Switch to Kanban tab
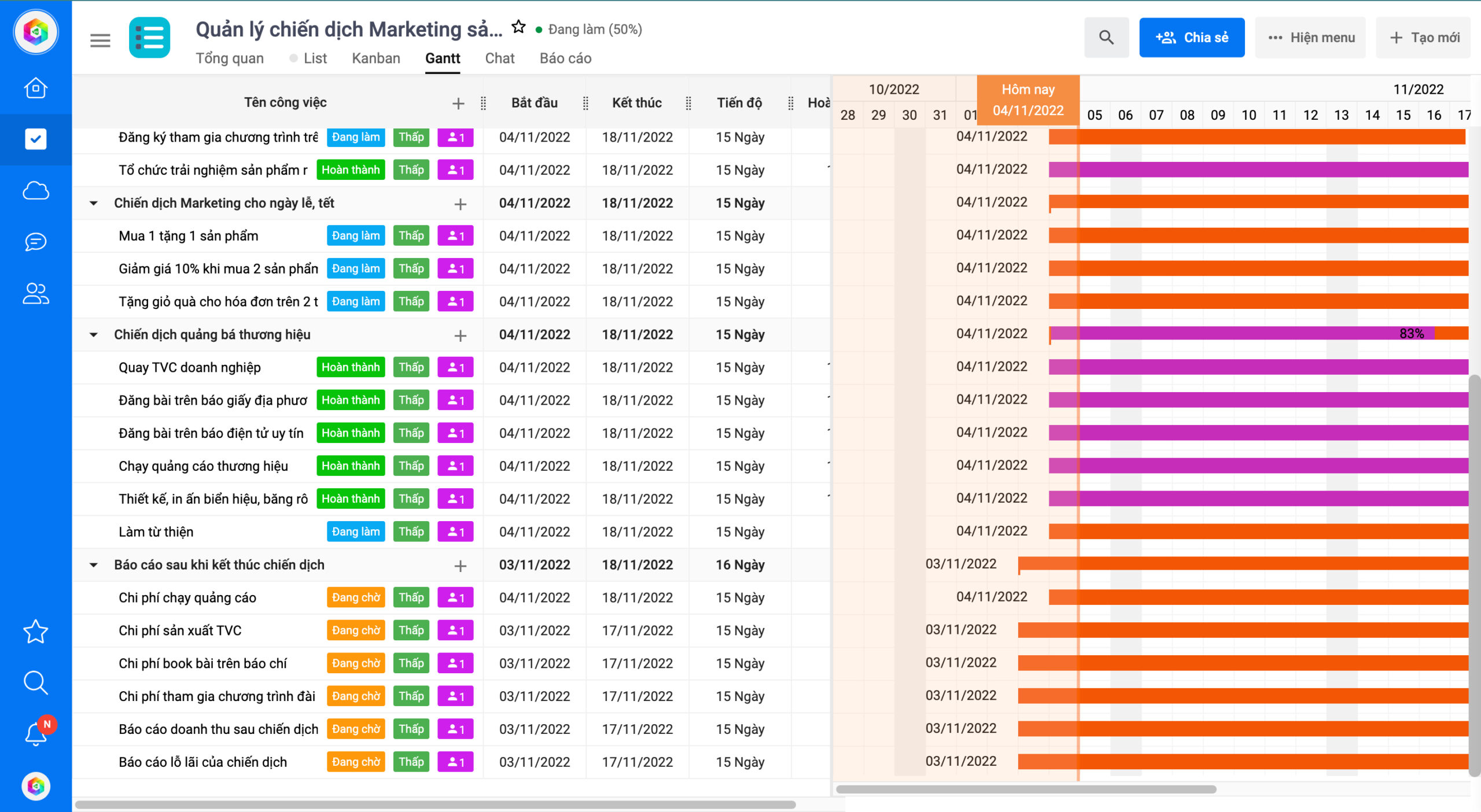This screenshot has height=812, width=1481. [376, 58]
